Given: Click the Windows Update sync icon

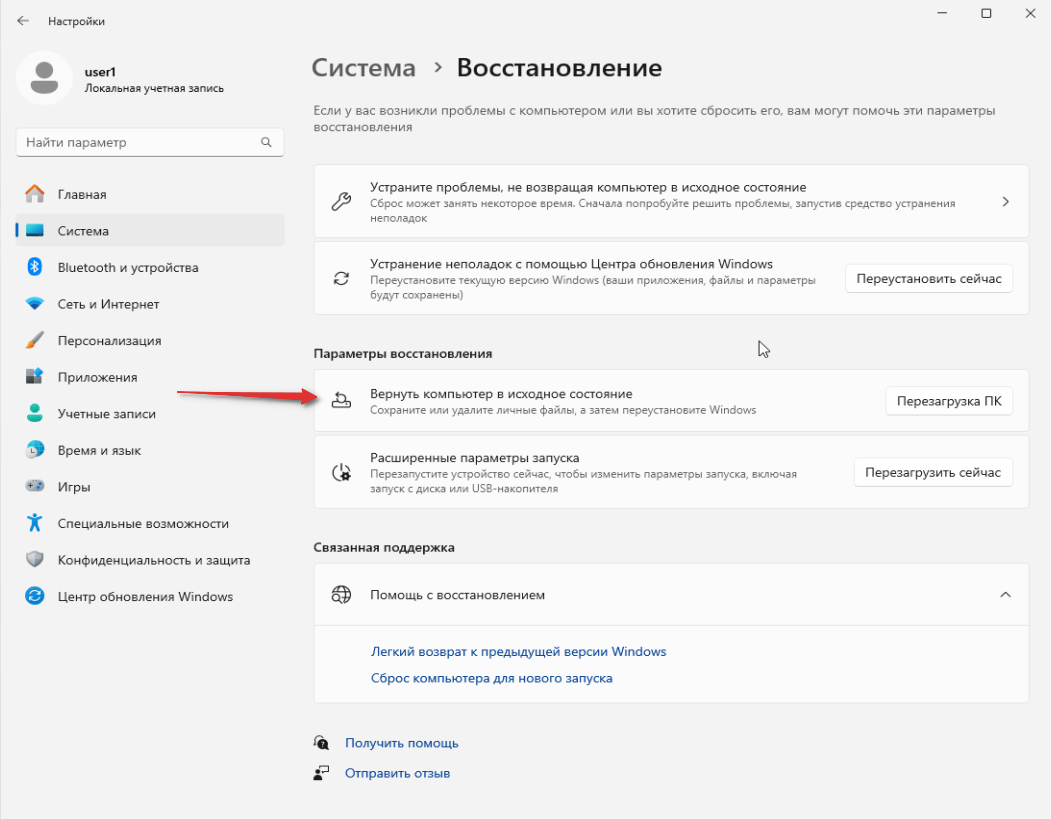Looking at the screenshot, I should 35,596.
